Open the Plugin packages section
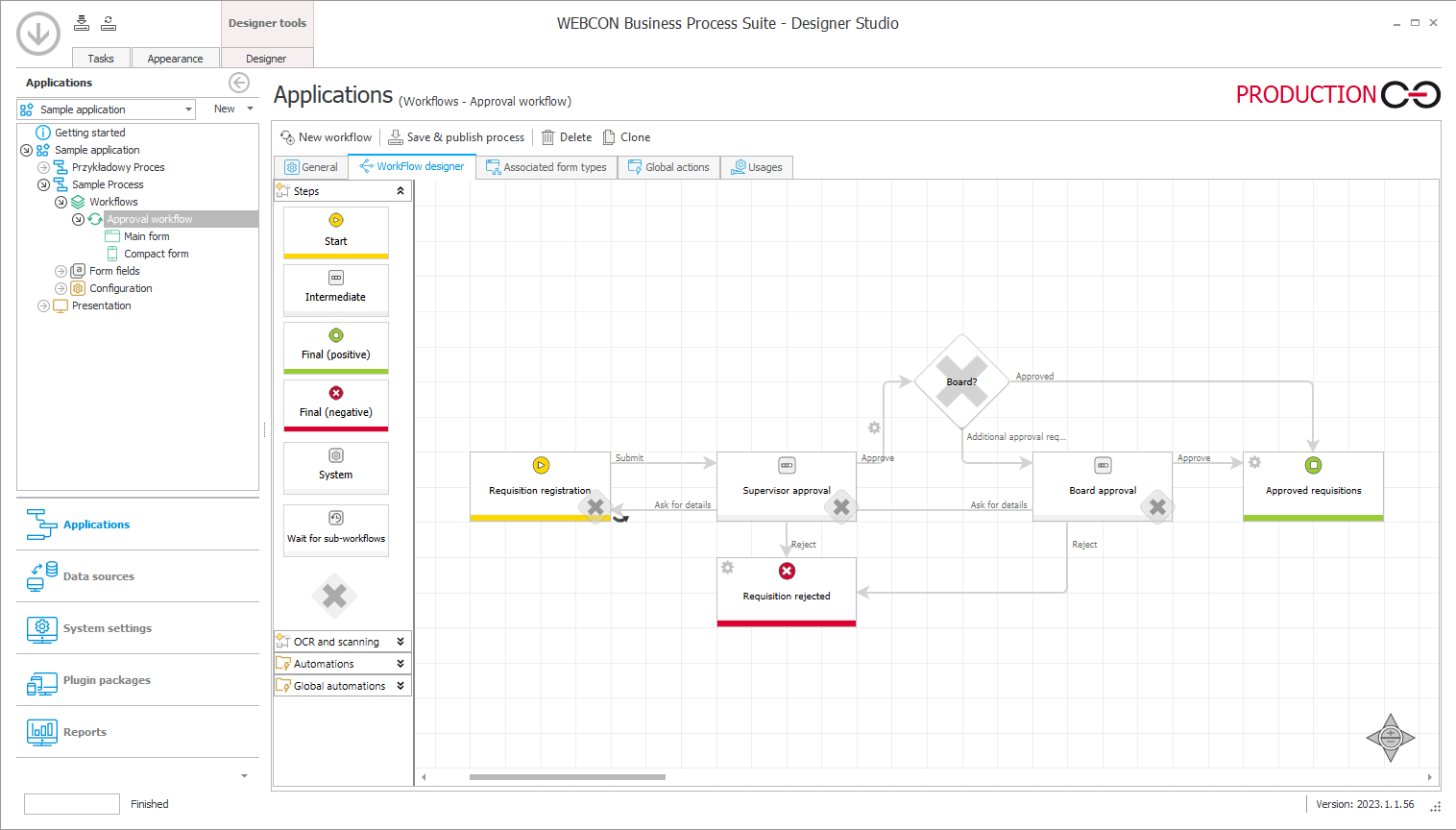Viewport: 1456px width, 830px height. point(137,680)
